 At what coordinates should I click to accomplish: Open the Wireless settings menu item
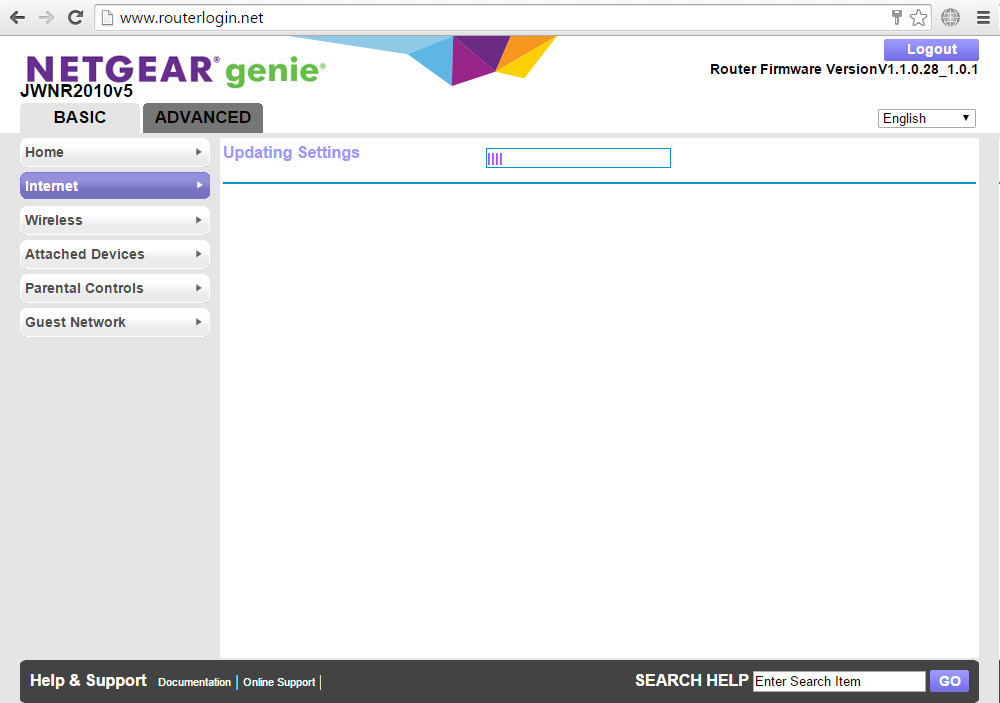115,220
